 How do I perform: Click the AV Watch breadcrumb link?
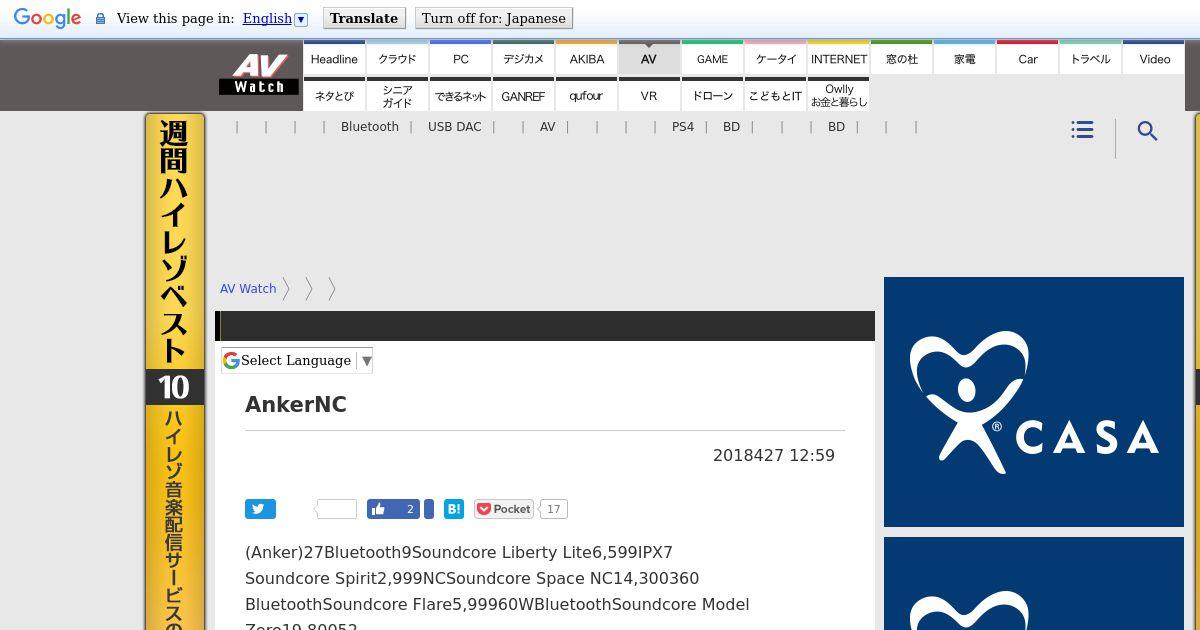coord(248,288)
